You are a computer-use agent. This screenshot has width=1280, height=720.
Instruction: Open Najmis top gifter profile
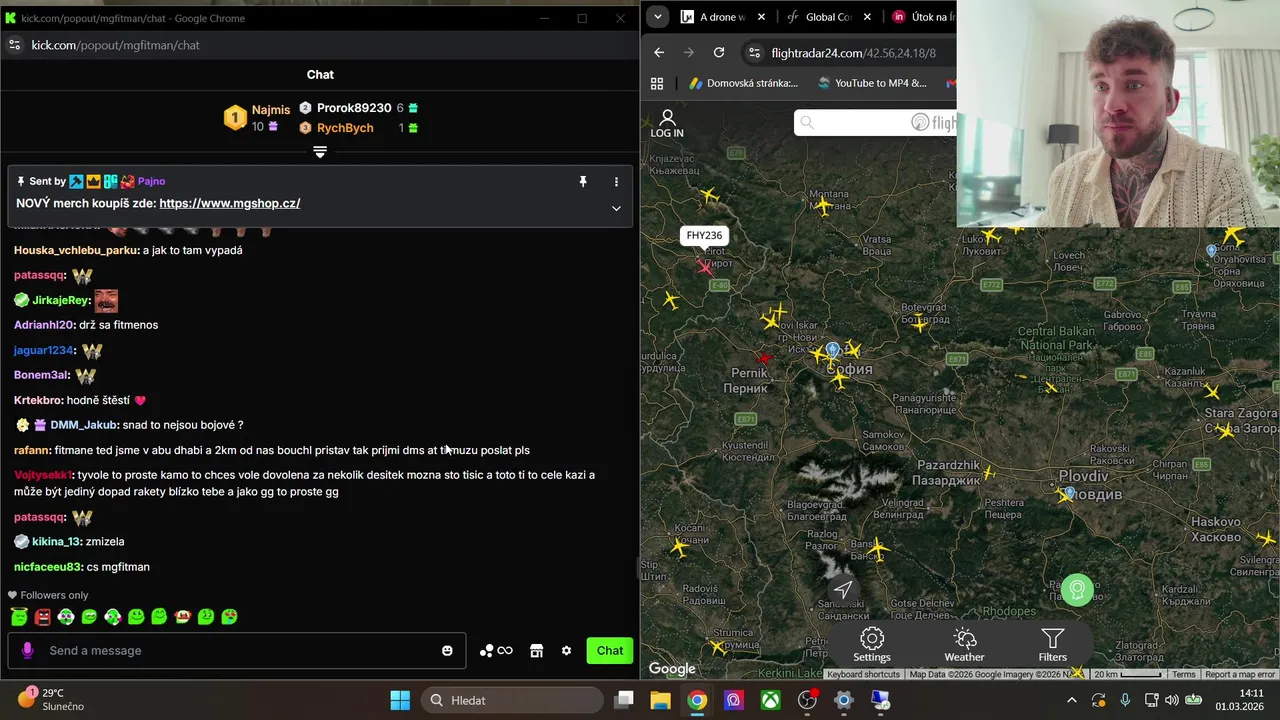tap(271, 110)
